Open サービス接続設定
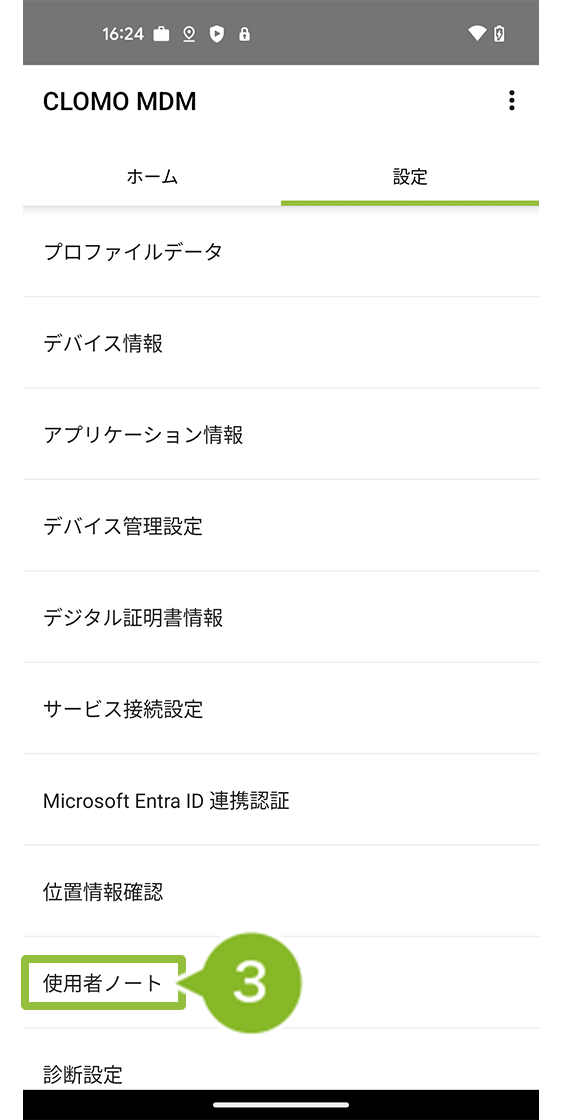 281,709
